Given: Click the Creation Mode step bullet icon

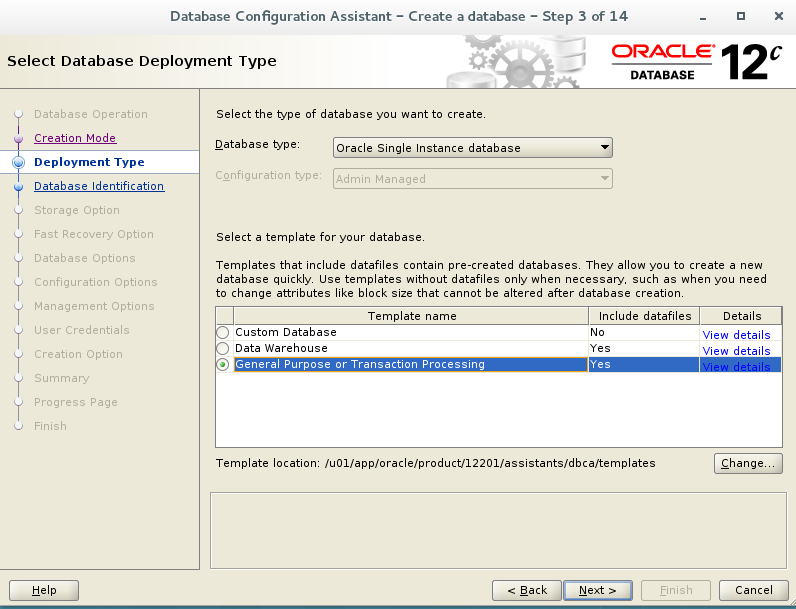Looking at the screenshot, I should click(19, 139).
